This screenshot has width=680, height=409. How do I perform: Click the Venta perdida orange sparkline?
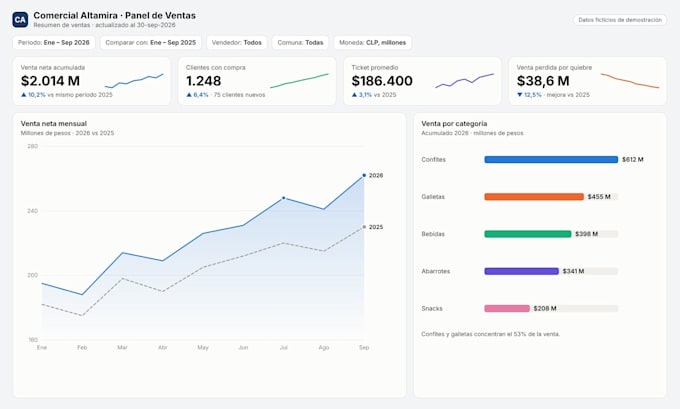click(x=630, y=81)
